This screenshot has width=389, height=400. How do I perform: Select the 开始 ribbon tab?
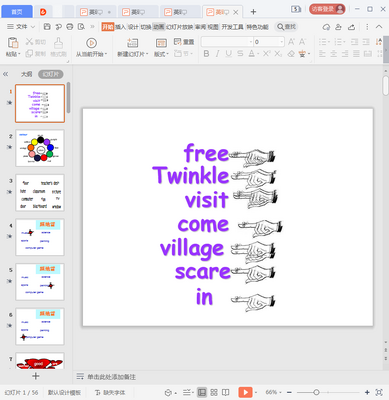point(108,27)
